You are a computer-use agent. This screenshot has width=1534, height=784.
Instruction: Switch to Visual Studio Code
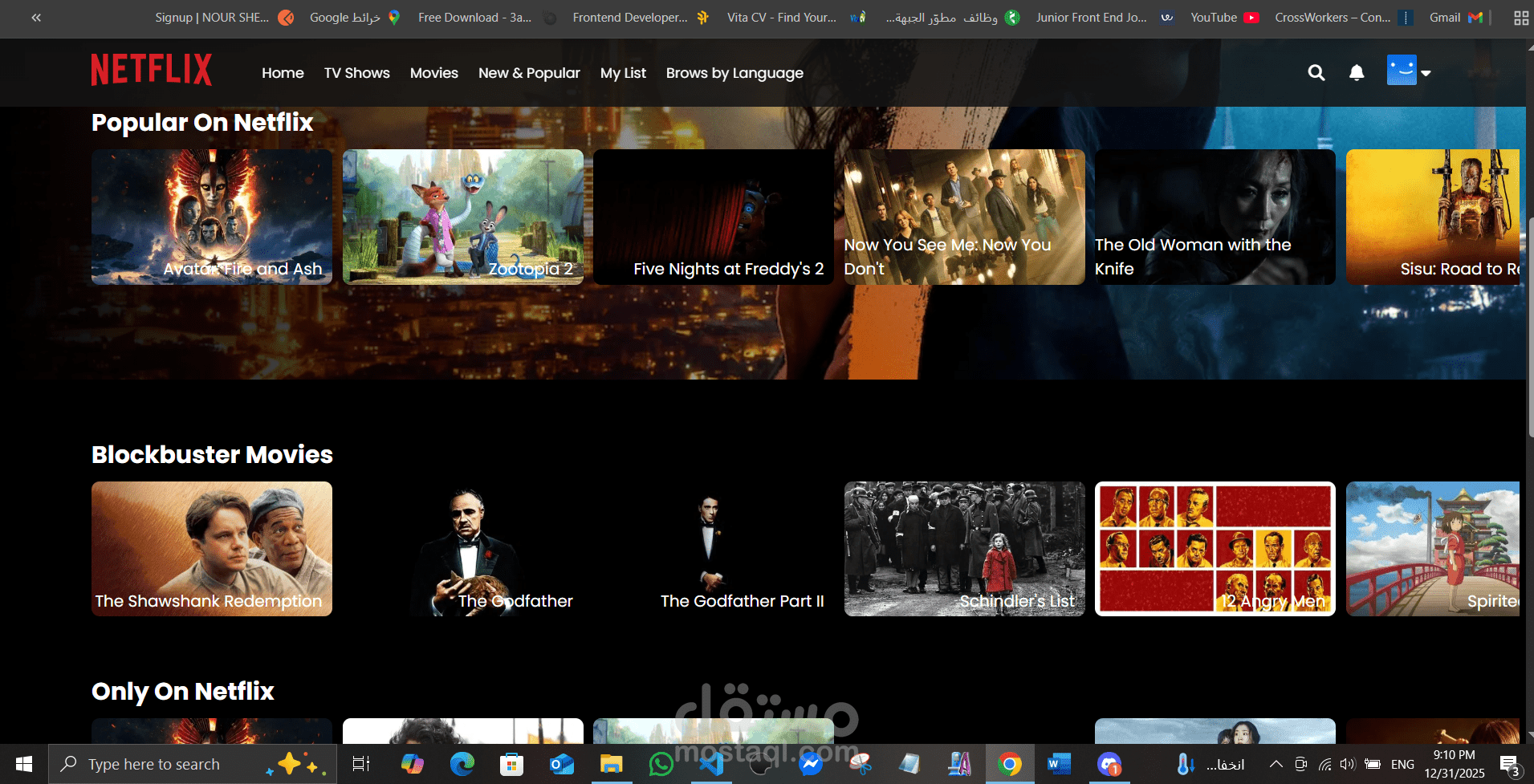711,764
